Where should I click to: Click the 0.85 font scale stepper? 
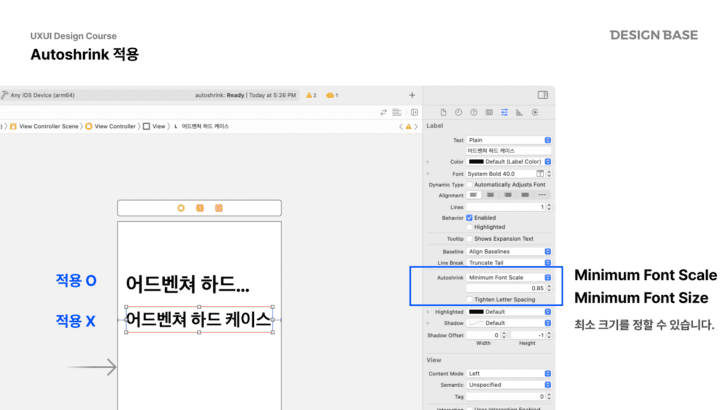pyautogui.click(x=549, y=288)
